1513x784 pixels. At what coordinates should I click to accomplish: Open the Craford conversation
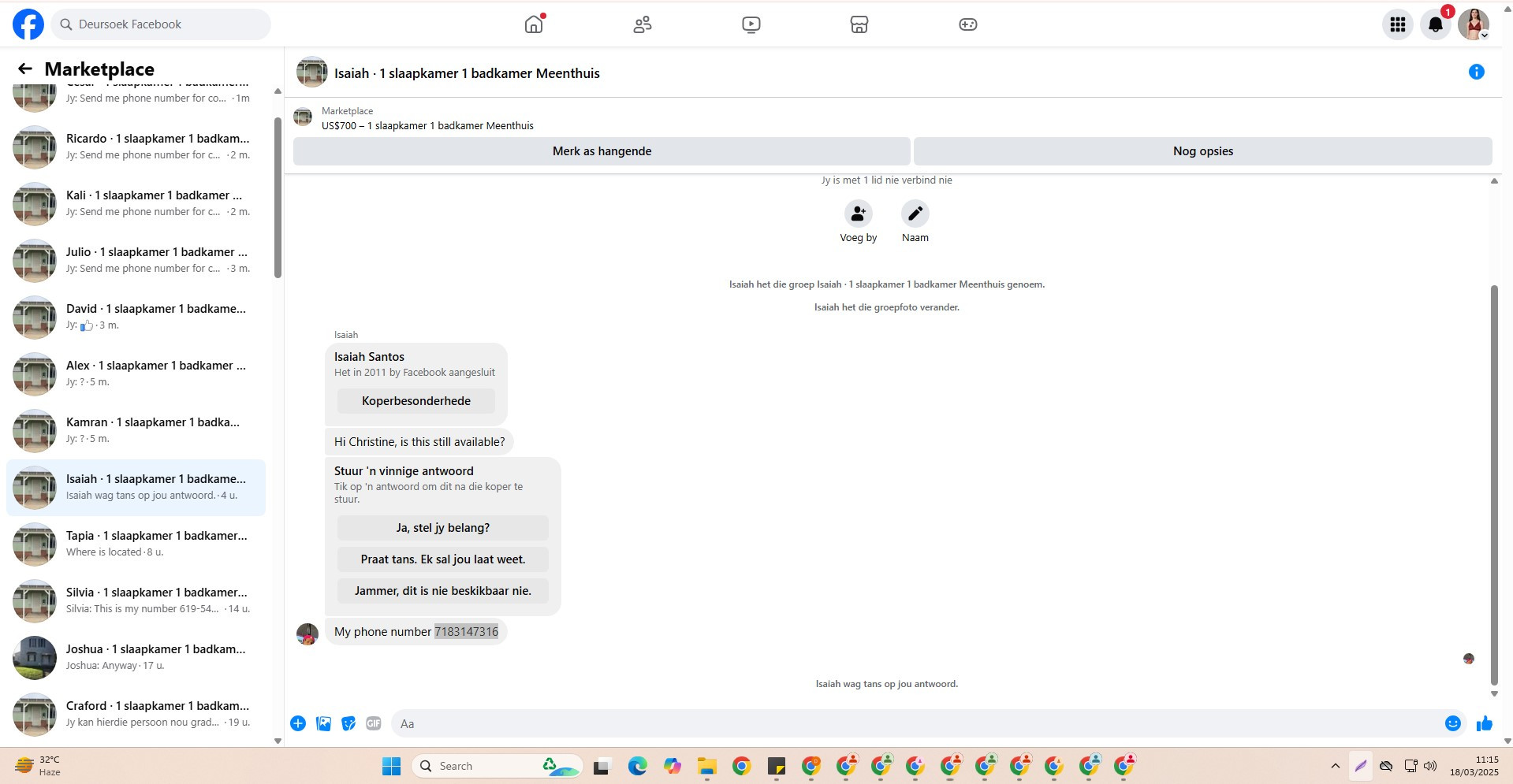coord(136,715)
